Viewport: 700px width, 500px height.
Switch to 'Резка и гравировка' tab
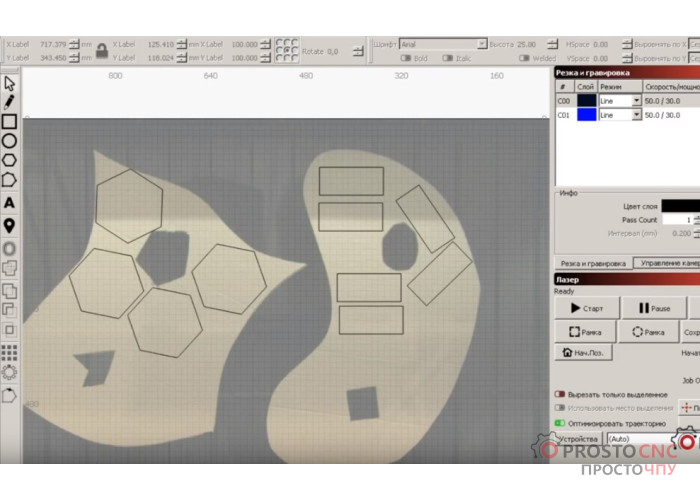pyautogui.click(x=591, y=263)
